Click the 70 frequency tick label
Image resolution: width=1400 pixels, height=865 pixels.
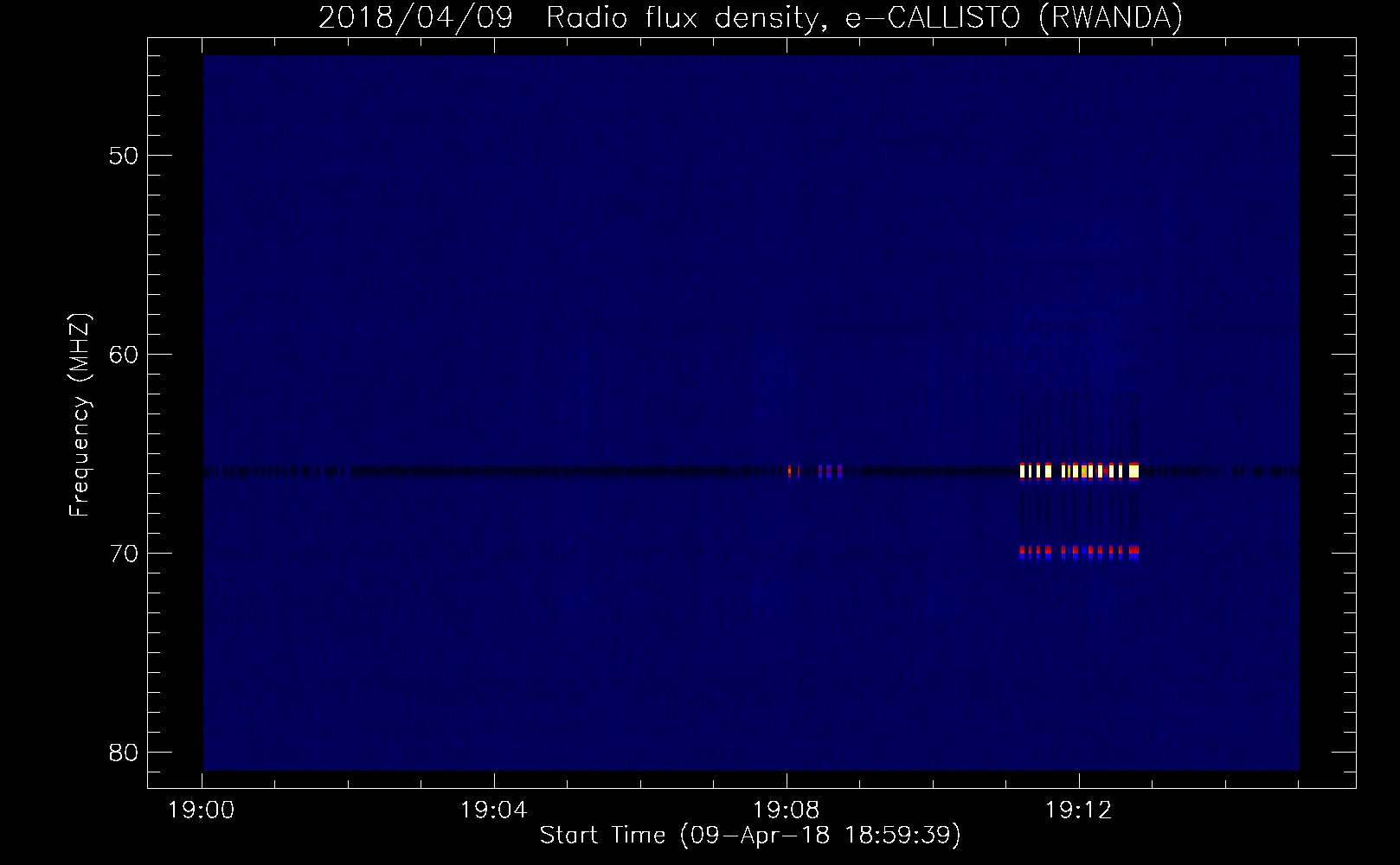(124, 554)
